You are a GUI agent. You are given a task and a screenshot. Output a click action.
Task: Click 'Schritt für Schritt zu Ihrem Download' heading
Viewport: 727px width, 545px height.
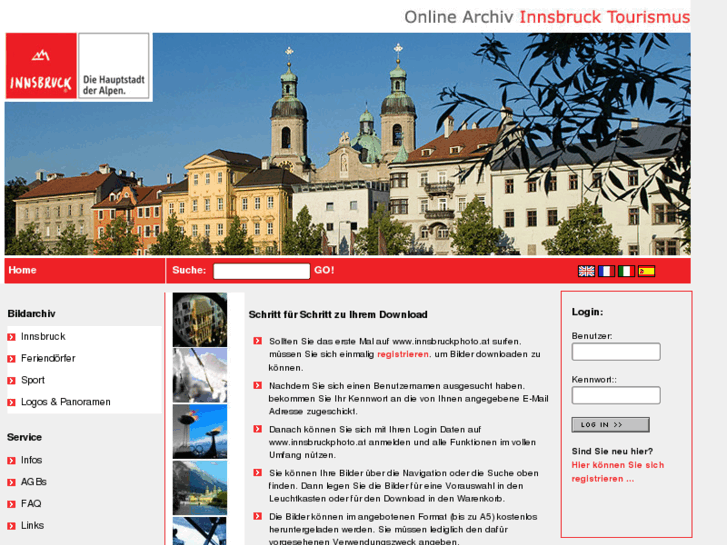pos(338,314)
